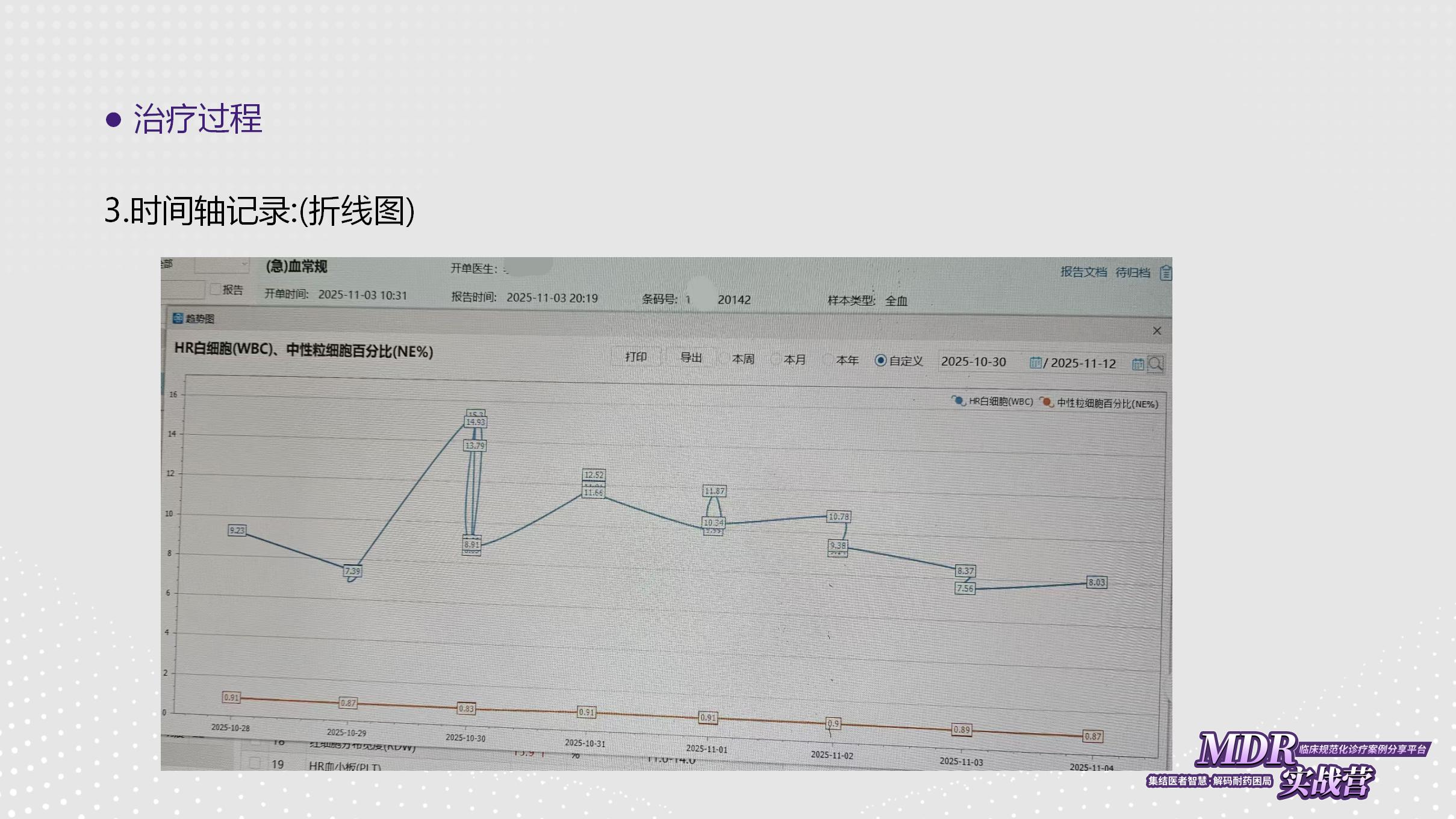Screen dimensions: 1456x819
Task: Tick the checkbox on row 19 HR血小板
Action: coord(255,763)
